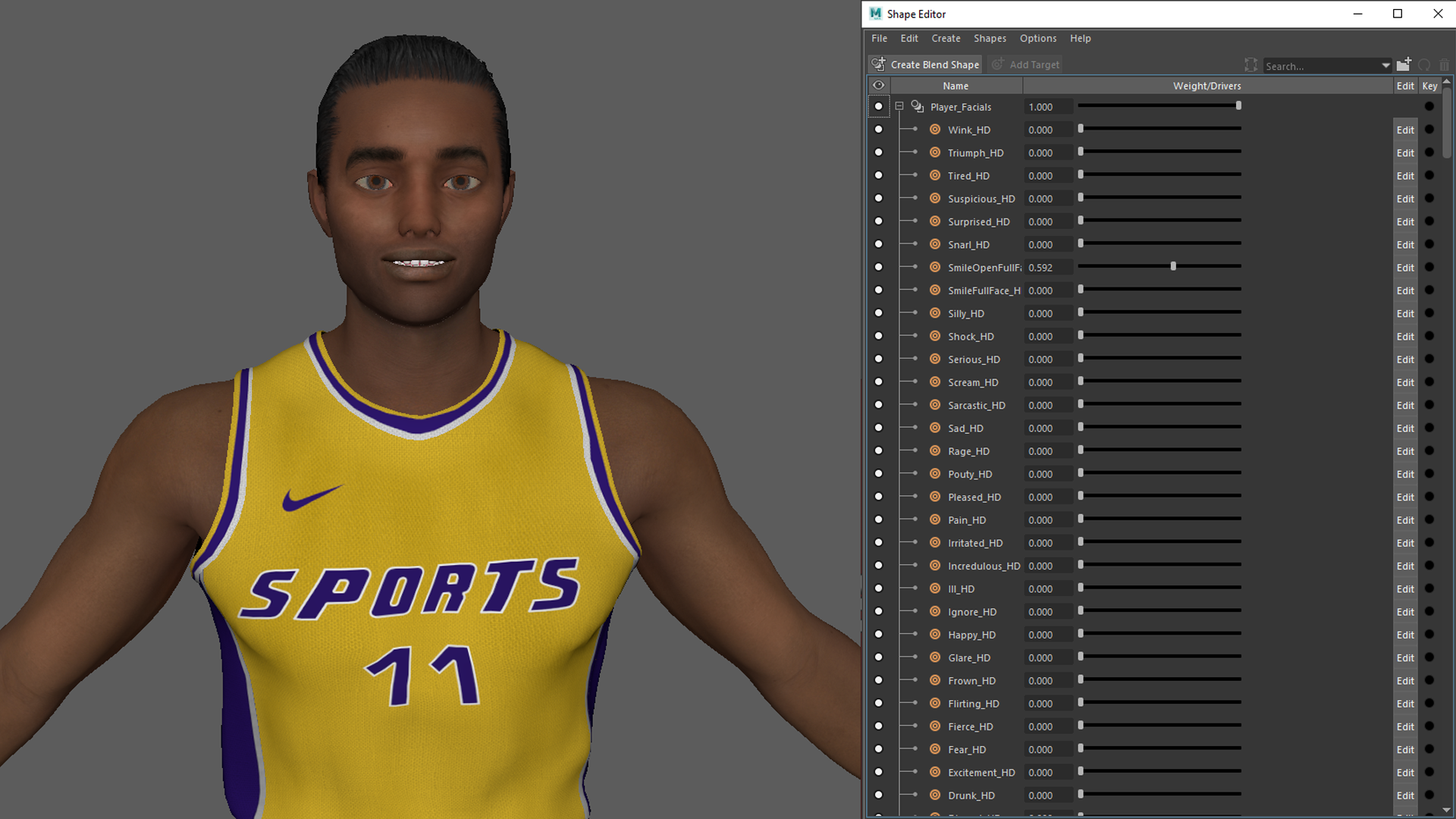Image resolution: width=1456 pixels, height=819 pixels.
Task: Open the search filter dropdown arrow
Action: click(x=1385, y=66)
